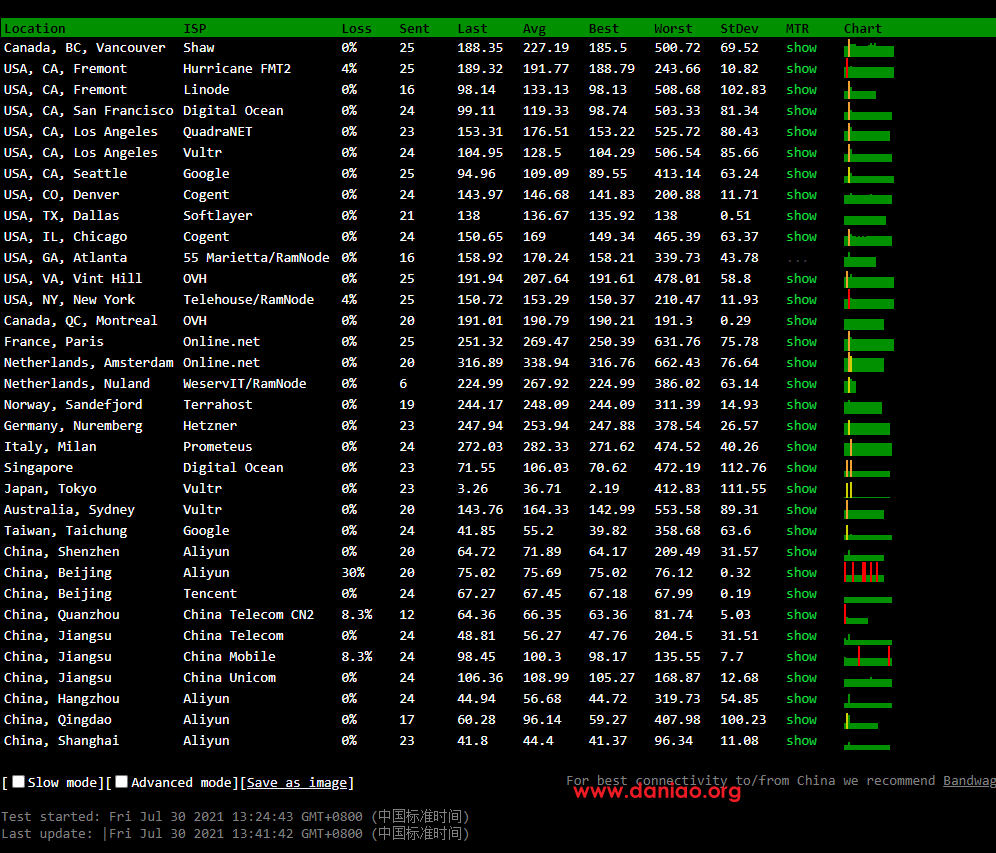
Task: Show MTR for Los Angeles QuadraNET
Action: (801, 131)
